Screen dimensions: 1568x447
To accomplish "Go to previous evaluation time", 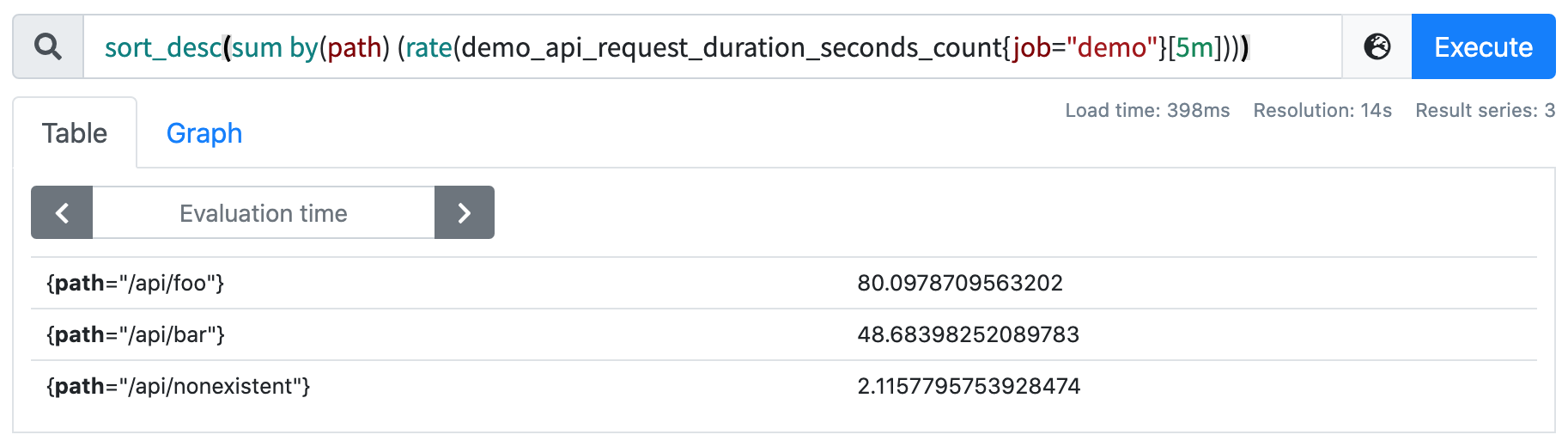I will (x=62, y=212).
